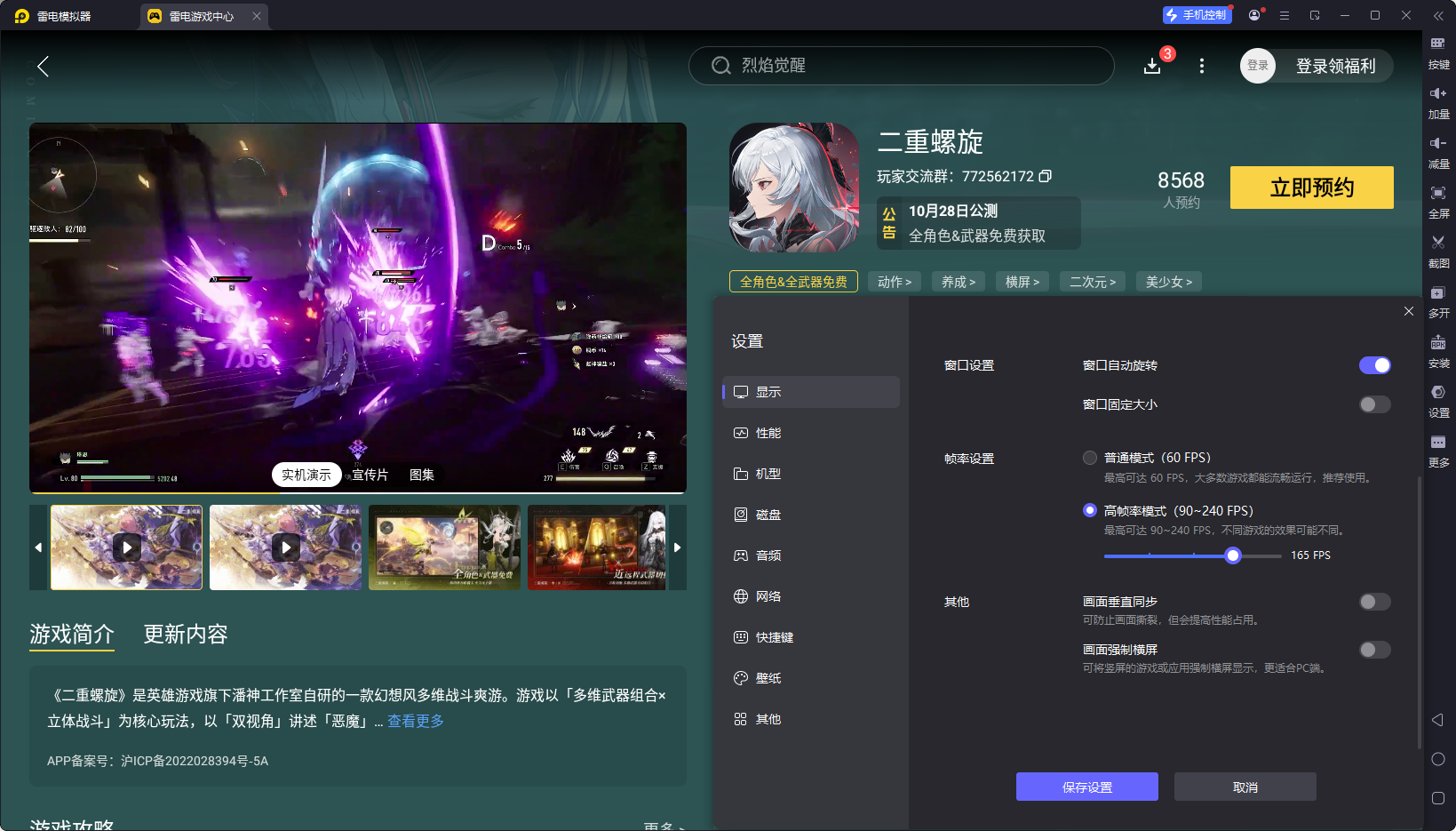Open multi-instance manager (多开) in sidebar

point(1439,301)
